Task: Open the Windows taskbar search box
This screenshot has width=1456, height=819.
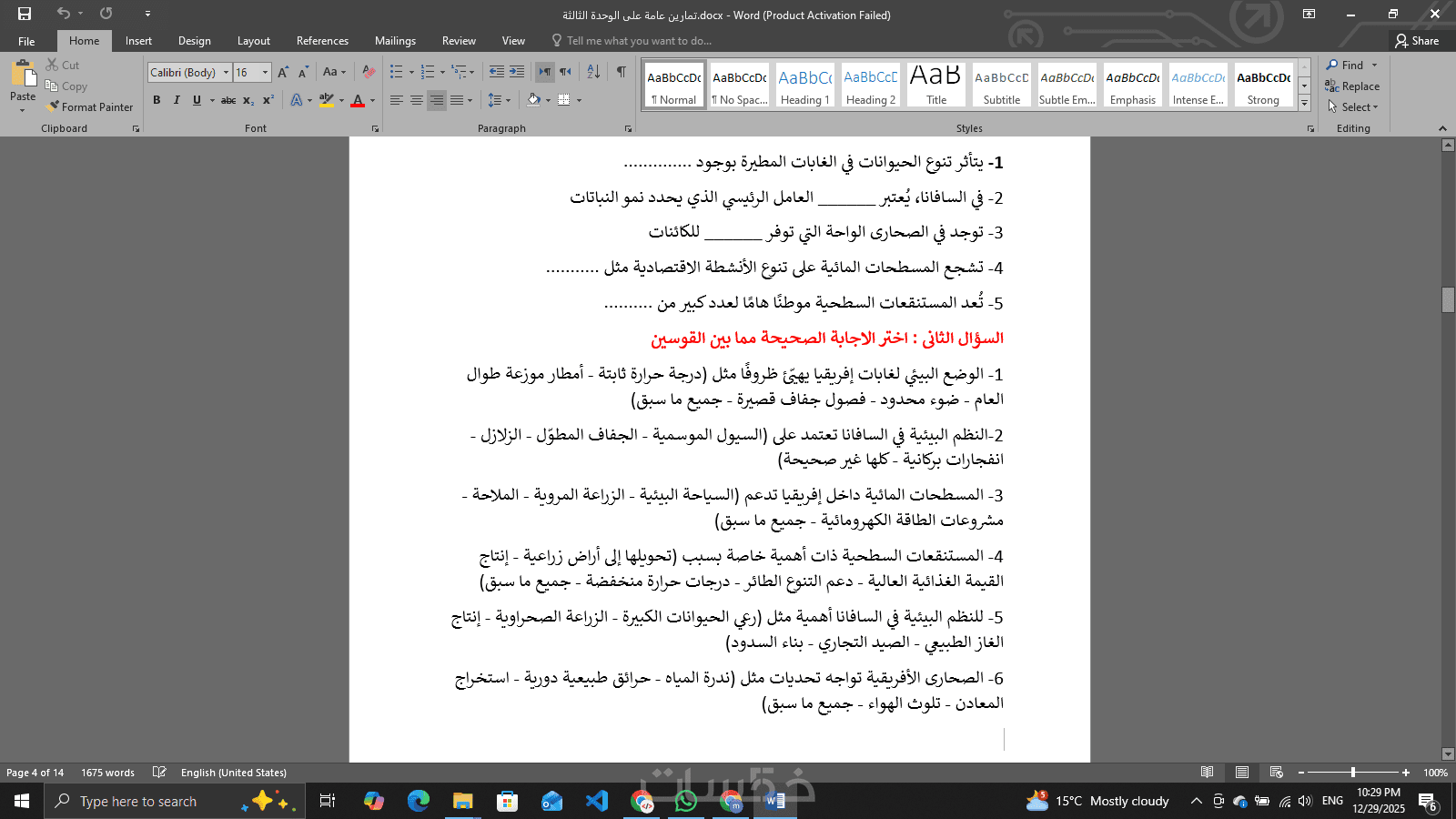Action: [x=173, y=801]
